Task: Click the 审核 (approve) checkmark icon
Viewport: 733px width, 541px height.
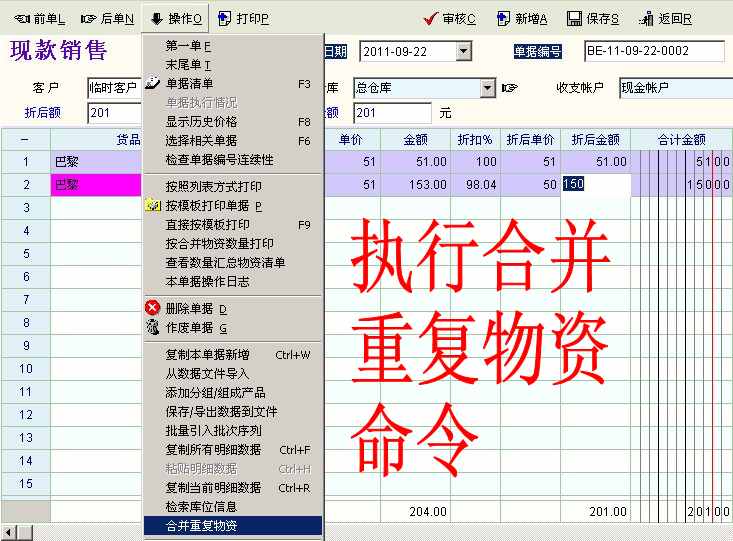Action: (431, 19)
